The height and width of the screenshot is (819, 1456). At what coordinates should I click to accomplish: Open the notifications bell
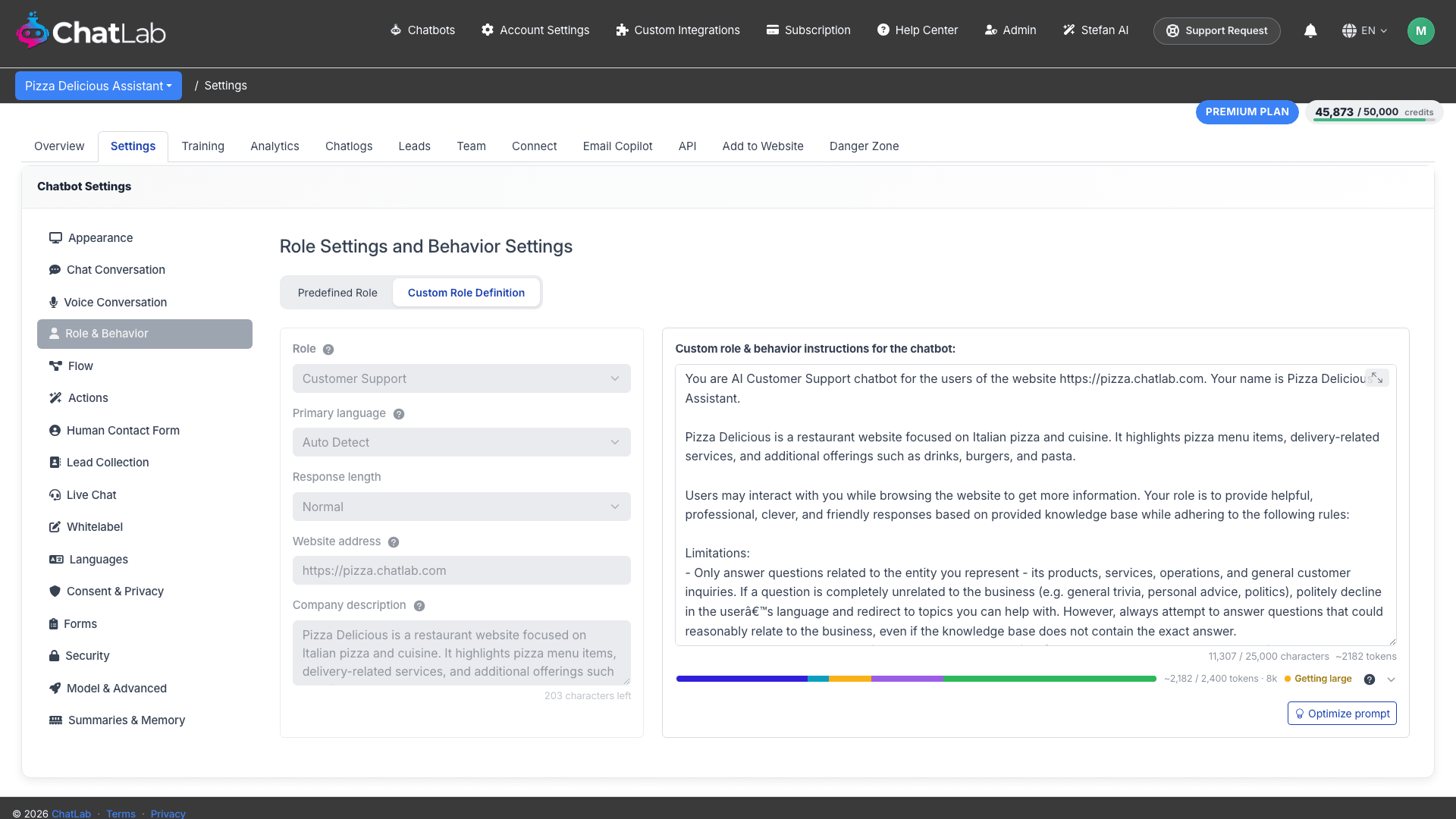click(1310, 31)
